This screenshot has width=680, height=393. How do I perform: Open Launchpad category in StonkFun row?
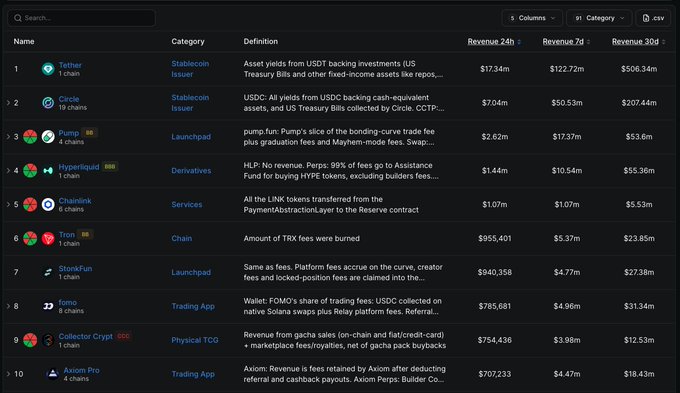tap(191, 272)
